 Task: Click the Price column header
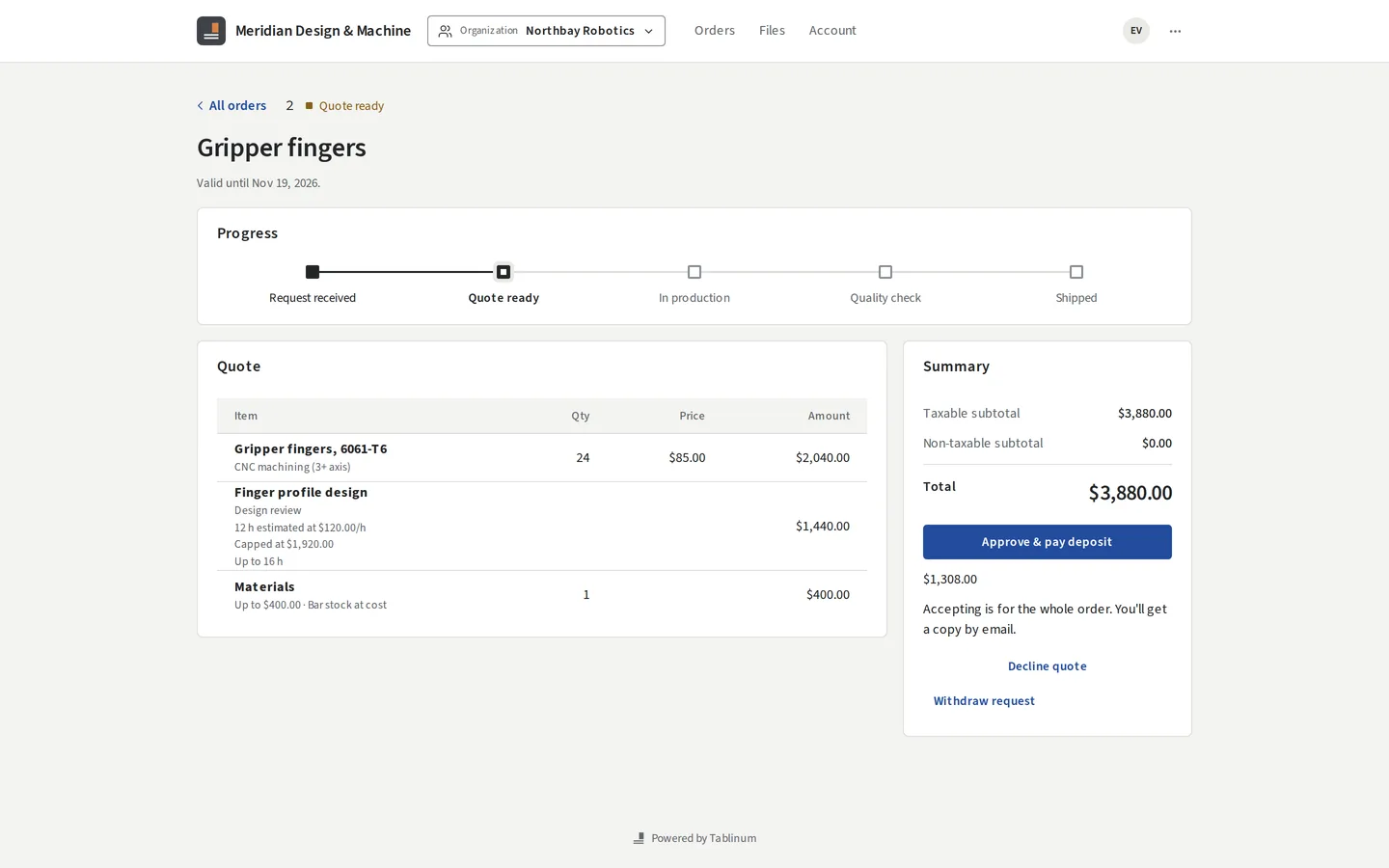pos(692,416)
